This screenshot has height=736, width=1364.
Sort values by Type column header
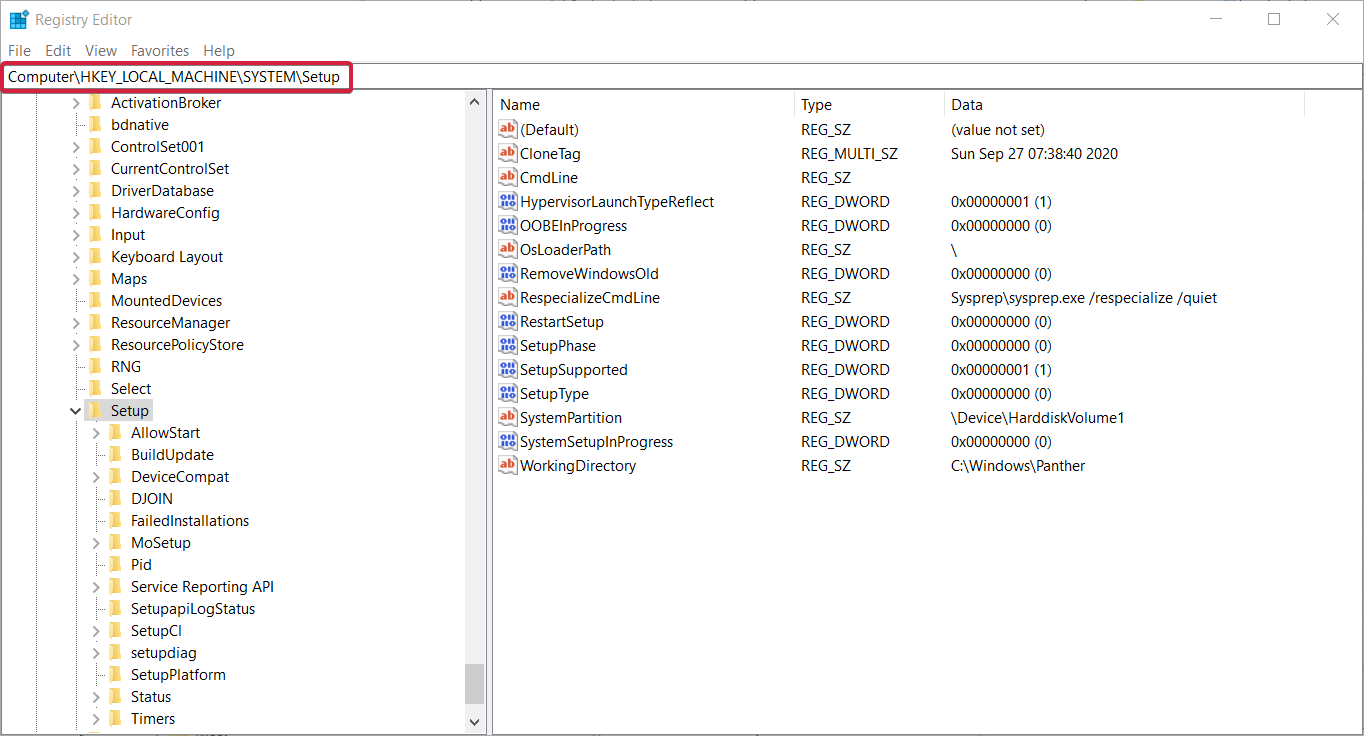coord(870,105)
